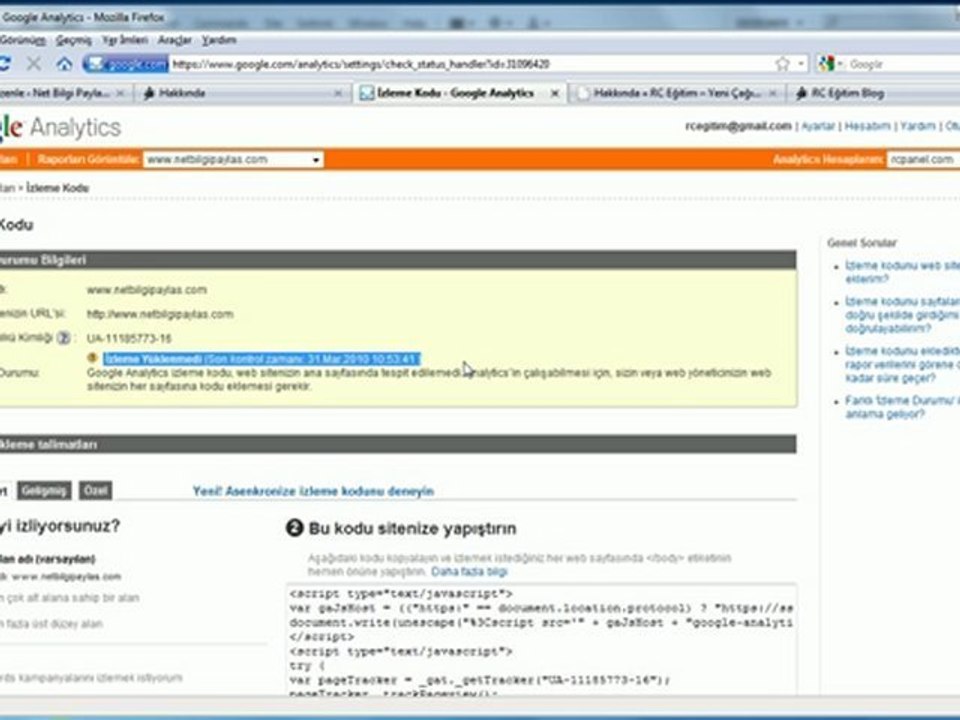The width and height of the screenshot is (960, 720).
Task: Open the Hesabım link
Action: [867, 126]
